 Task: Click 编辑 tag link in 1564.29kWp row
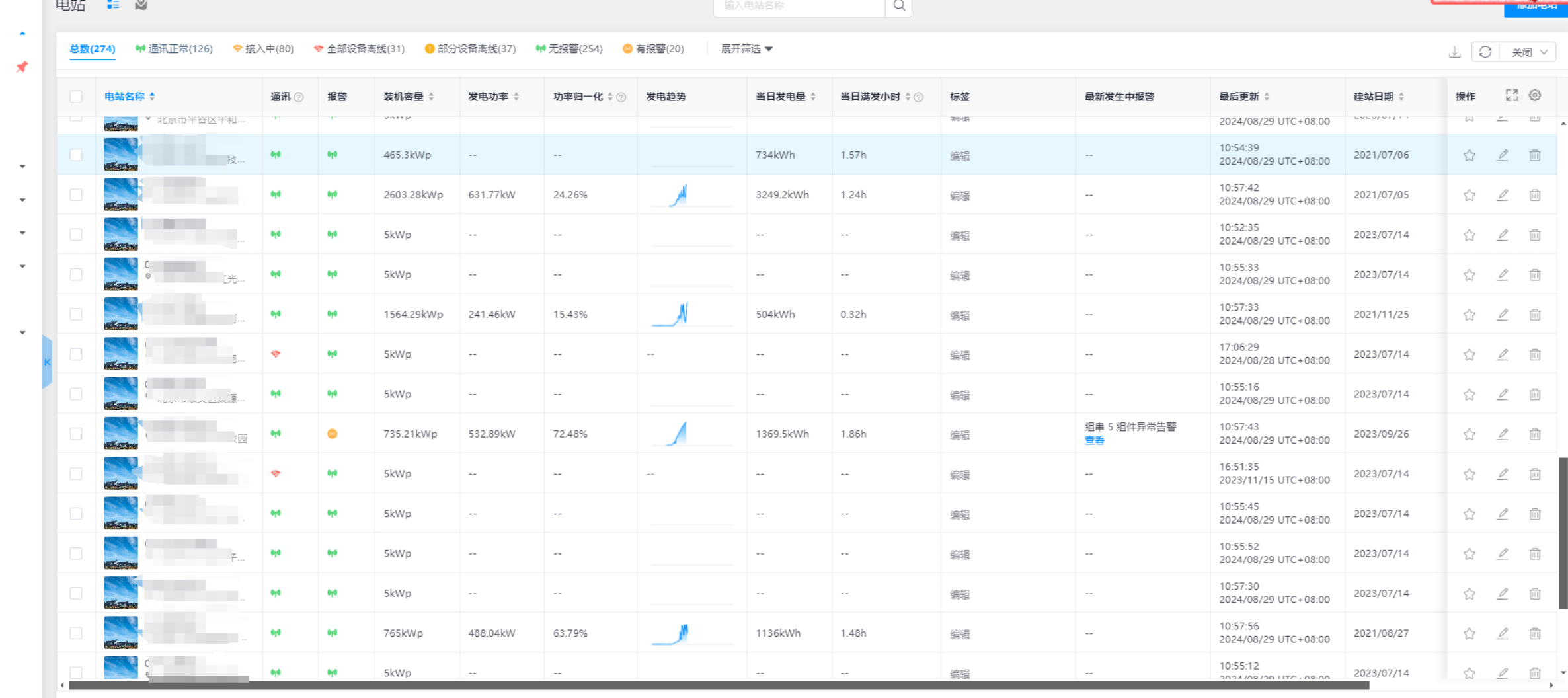click(959, 315)
